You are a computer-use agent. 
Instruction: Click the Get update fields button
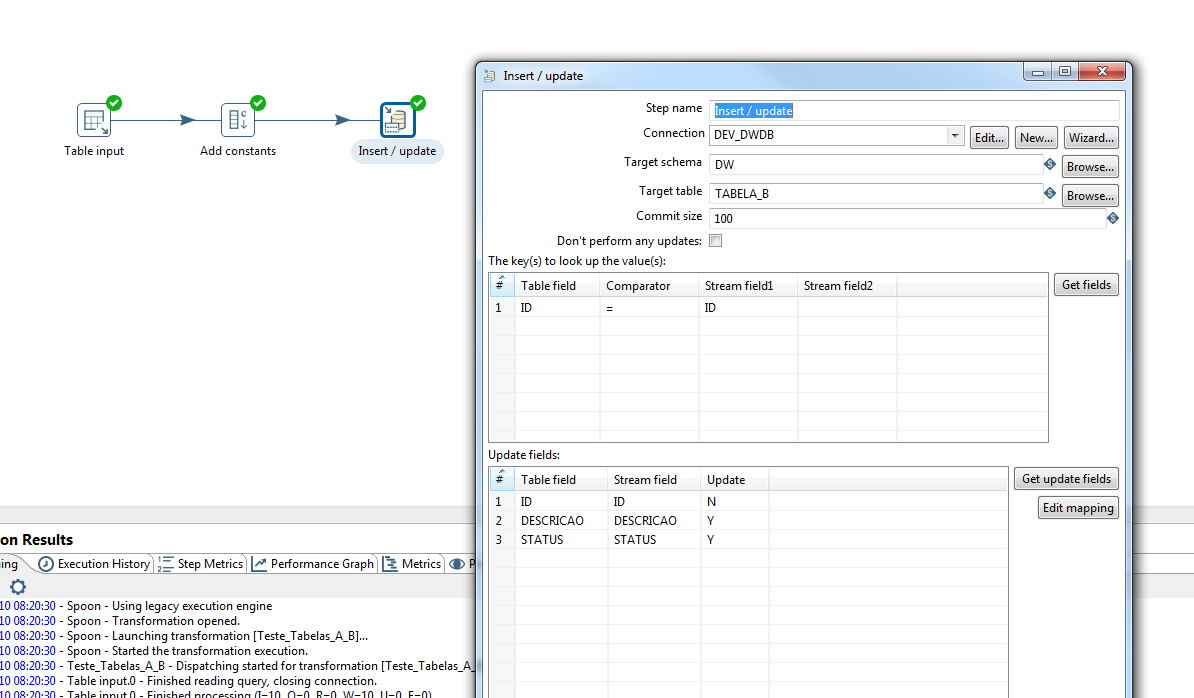pos(1066,479)
